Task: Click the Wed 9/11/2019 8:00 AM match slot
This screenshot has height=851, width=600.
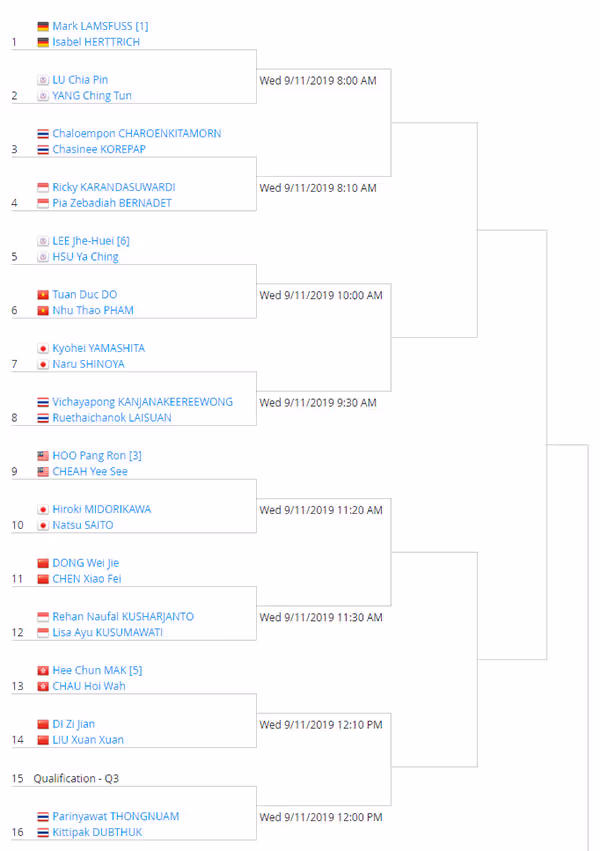Action: [318, 81]
